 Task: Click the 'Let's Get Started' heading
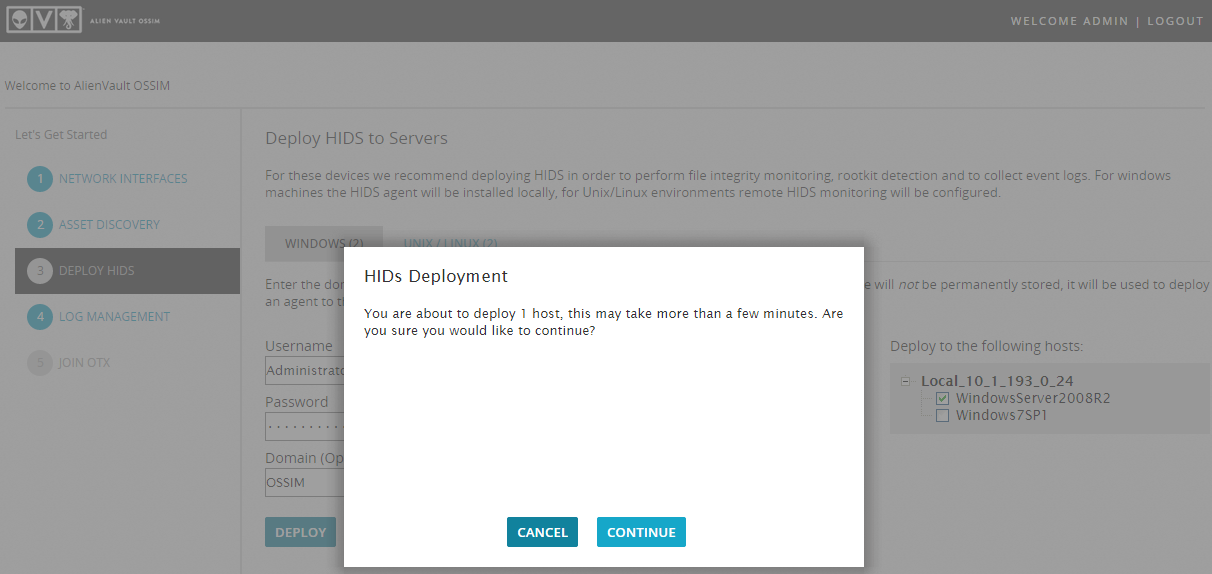(61, 134)
